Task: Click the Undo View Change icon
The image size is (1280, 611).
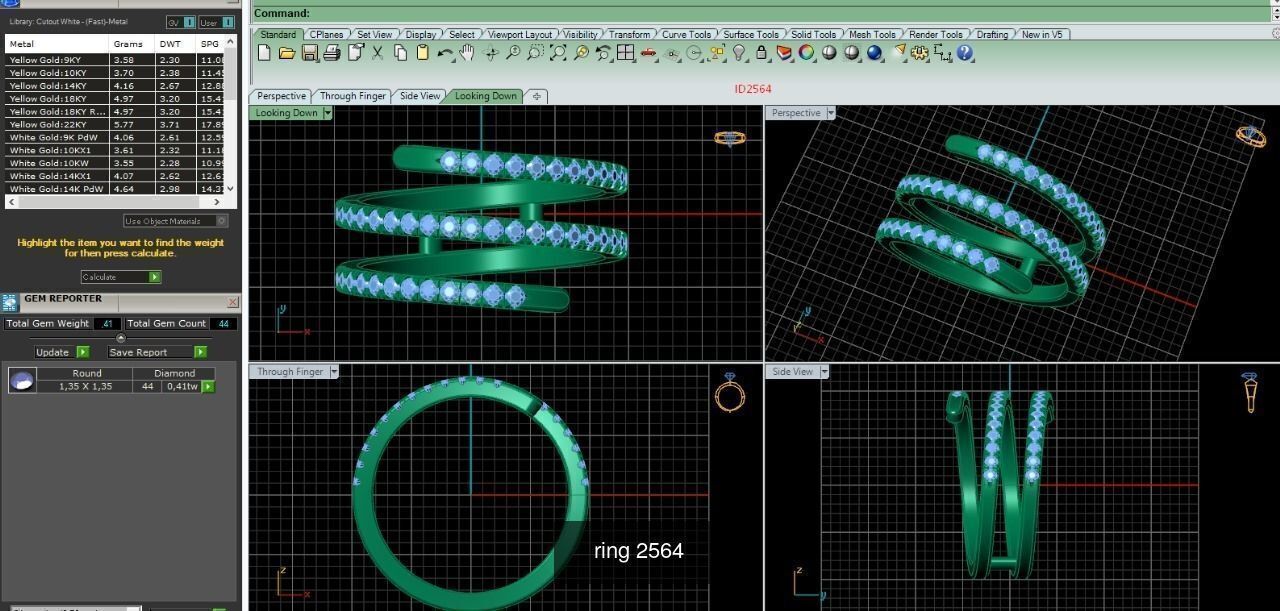Action: (x=602, y=52)
